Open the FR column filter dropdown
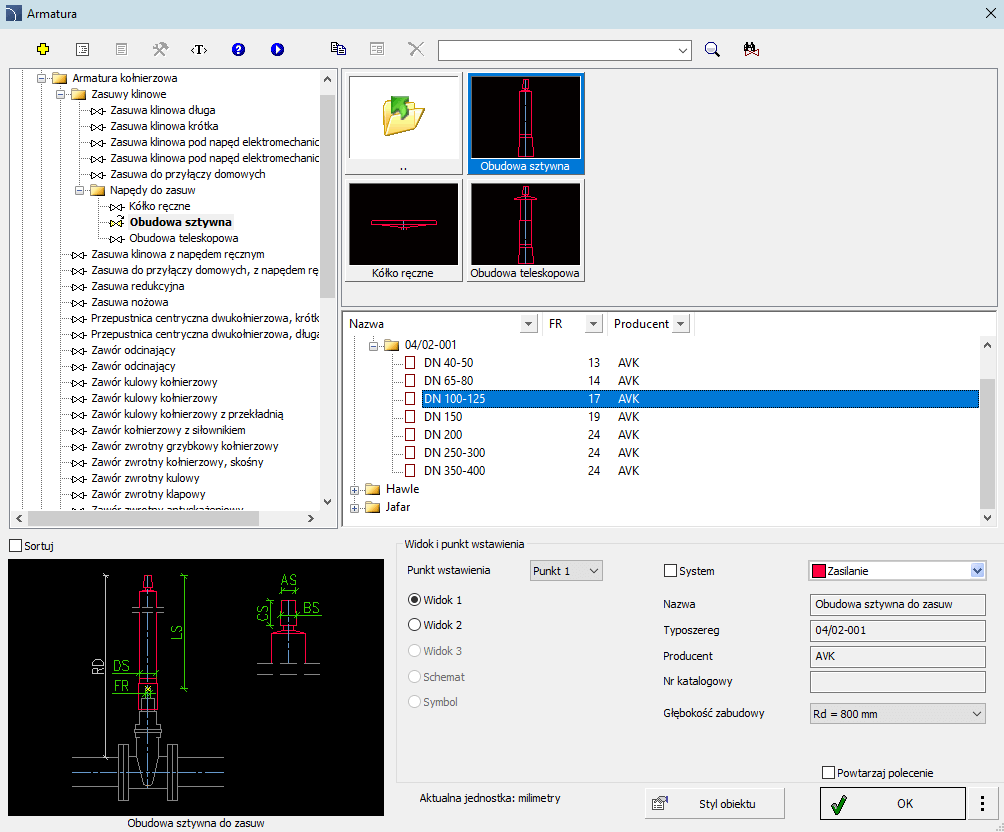The width and height of the screenshot is (1004, 832). 594,324
